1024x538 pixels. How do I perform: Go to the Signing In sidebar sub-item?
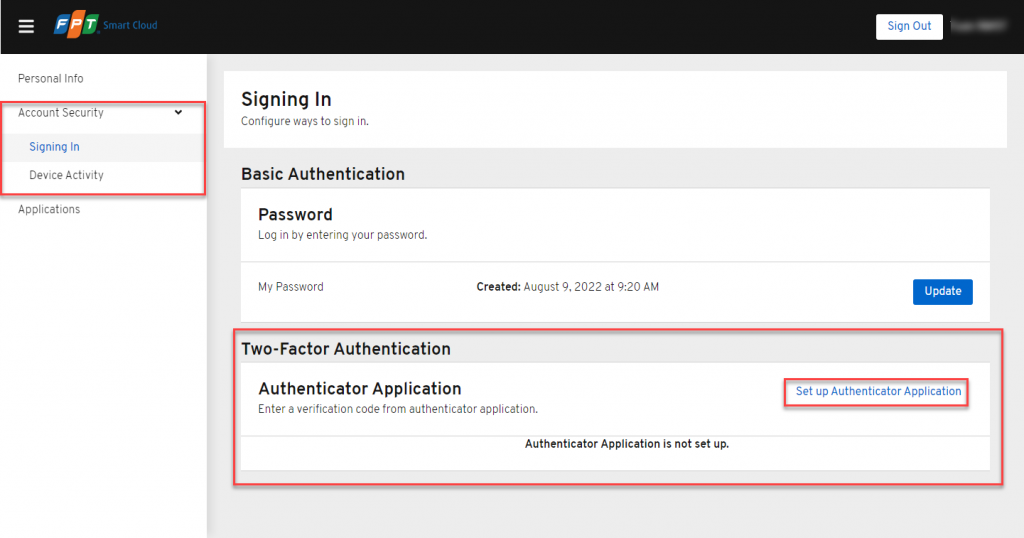click(54, 147)
